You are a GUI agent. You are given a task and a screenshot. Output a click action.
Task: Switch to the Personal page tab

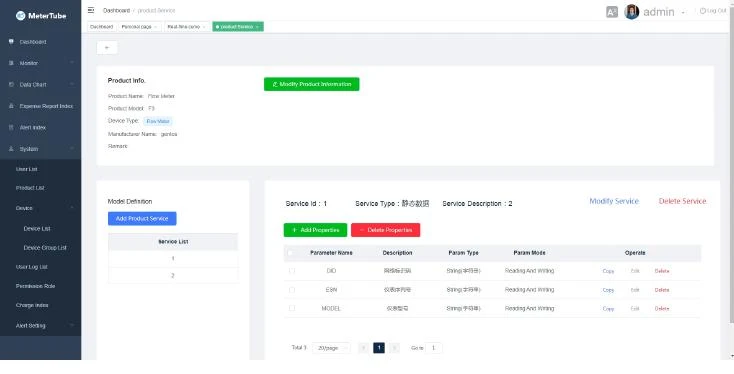pyautogui.click(x=139, y=27)
